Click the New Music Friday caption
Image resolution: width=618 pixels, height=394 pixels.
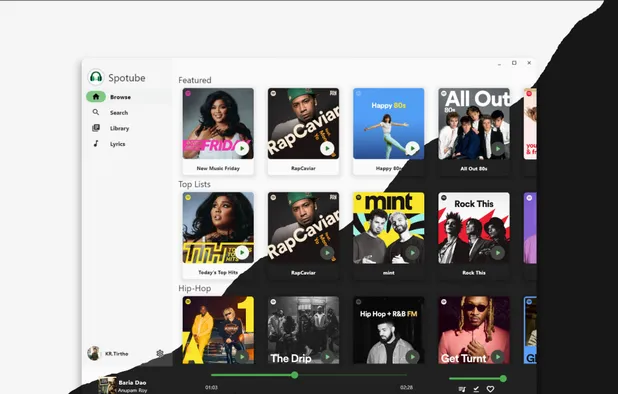218,168
